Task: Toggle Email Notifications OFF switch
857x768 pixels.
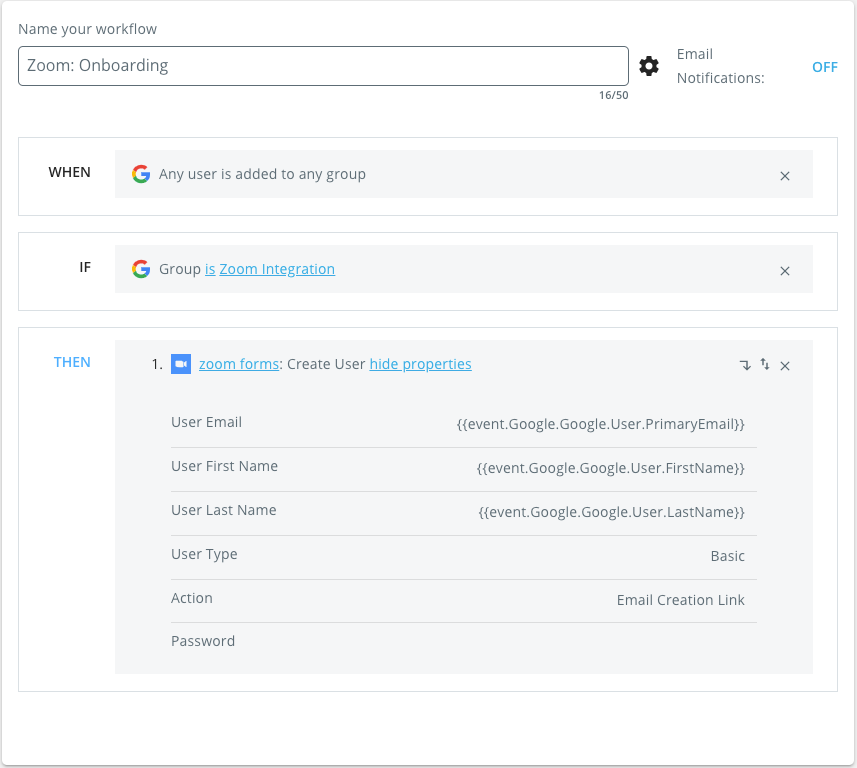Action: click(x=824, y=67)
